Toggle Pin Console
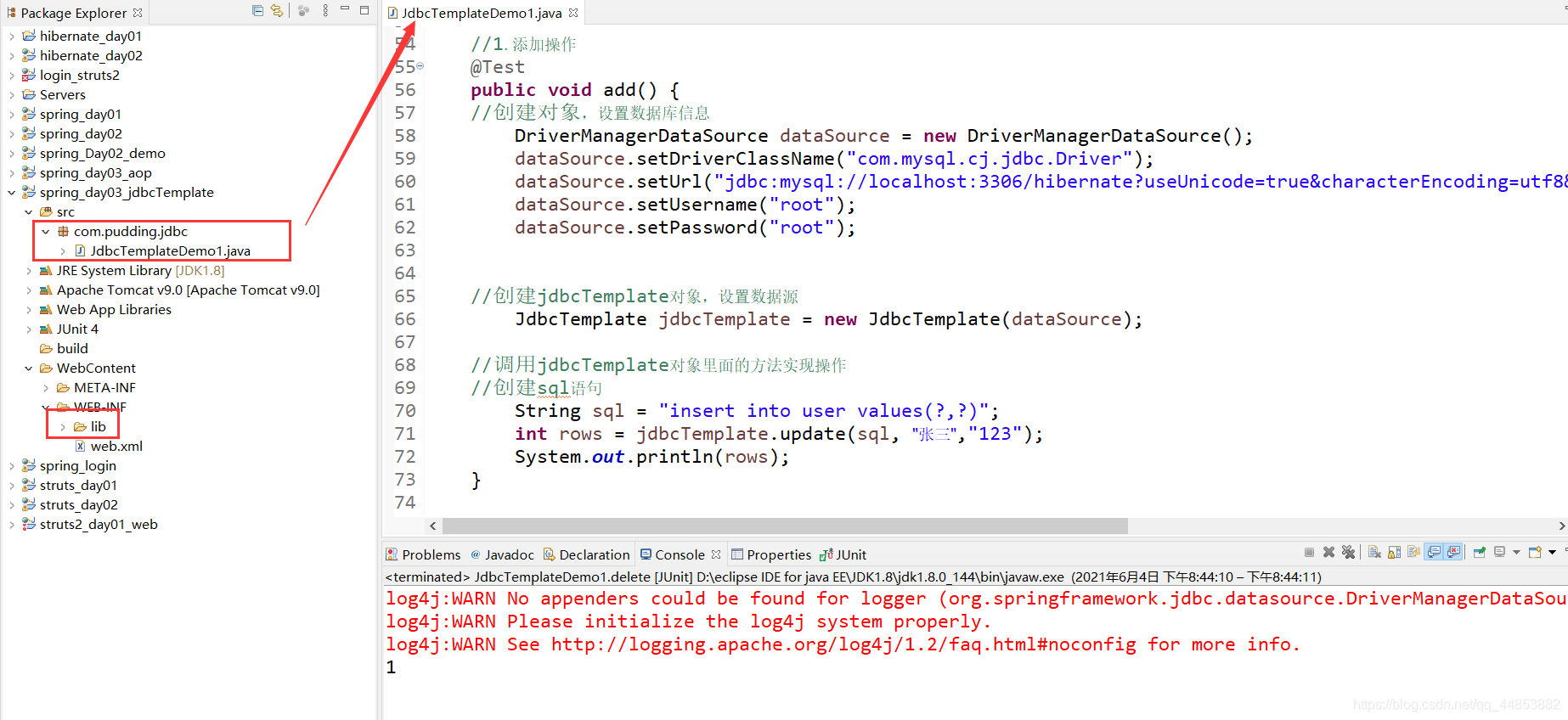This screenshot has height=720, width=1568. [x=1479, y=552]
